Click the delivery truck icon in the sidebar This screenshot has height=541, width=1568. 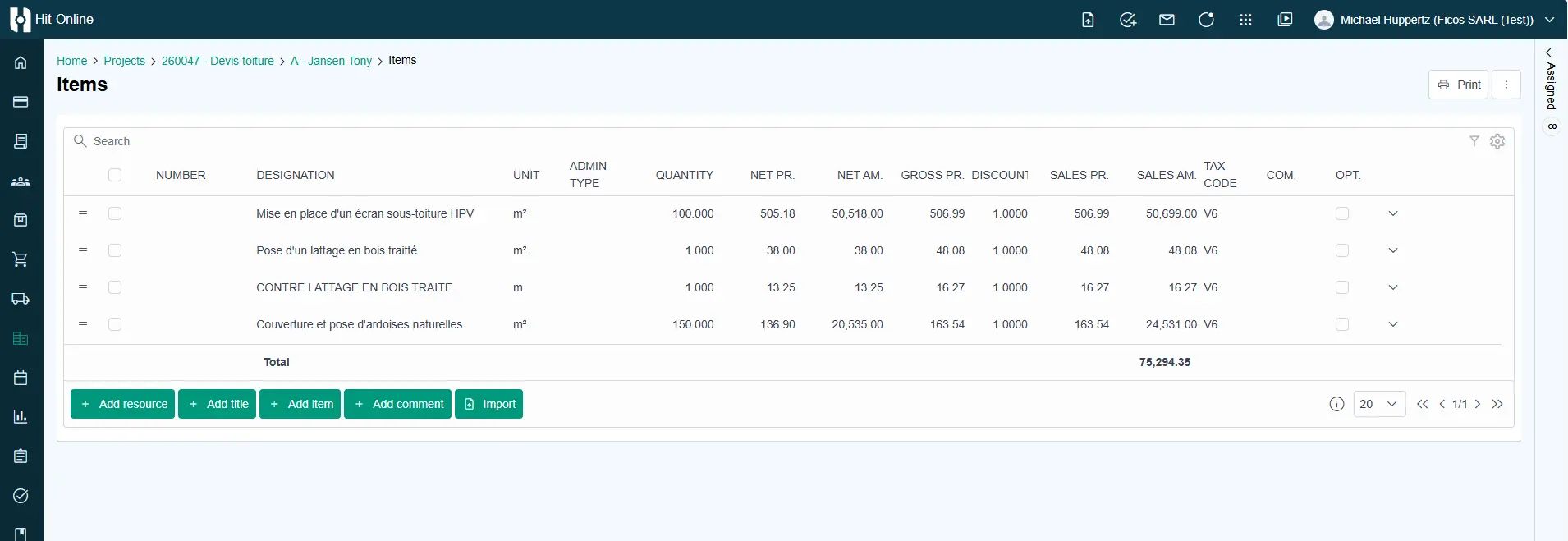21,299
